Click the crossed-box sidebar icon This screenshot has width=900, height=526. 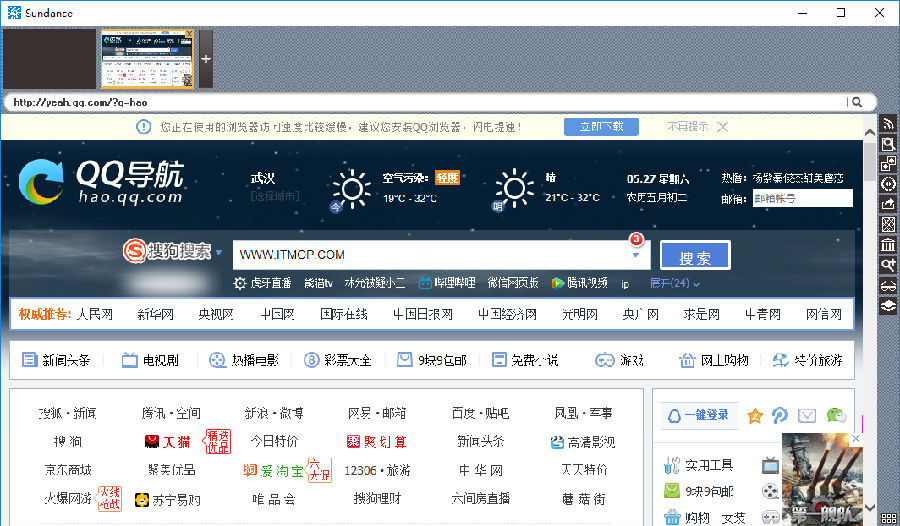coord(888,225)
